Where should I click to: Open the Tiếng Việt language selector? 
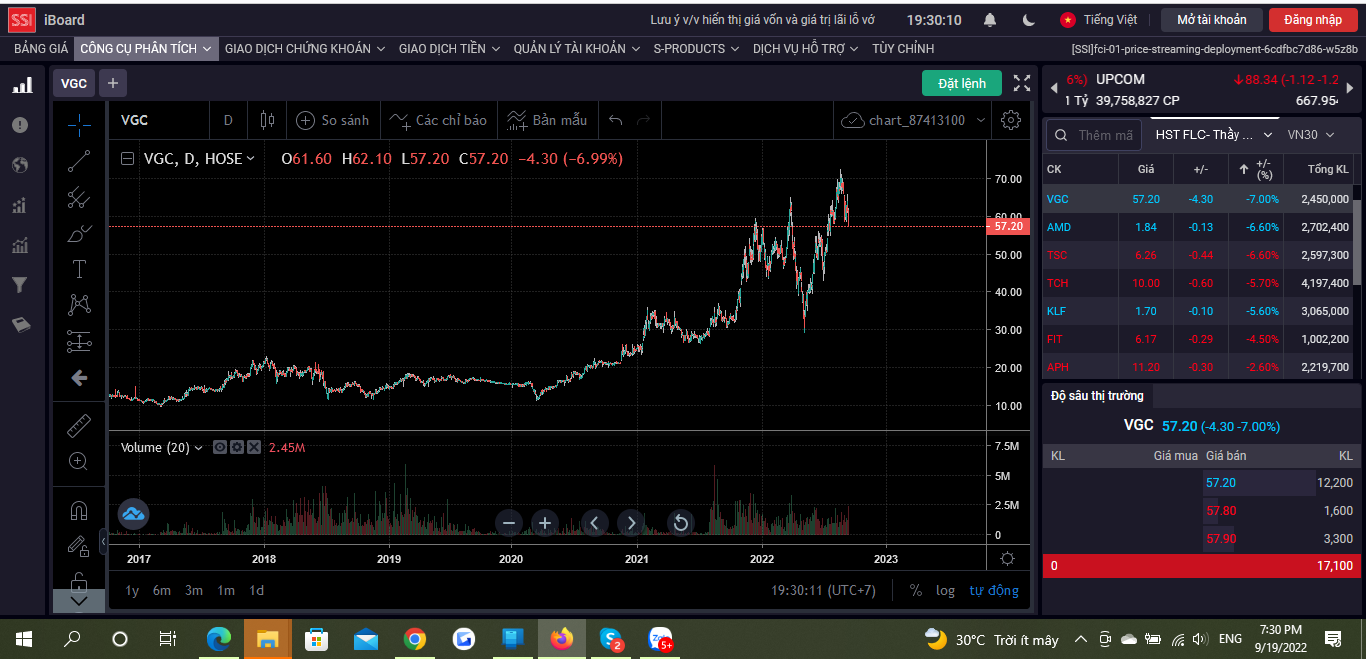point(1098,20)
